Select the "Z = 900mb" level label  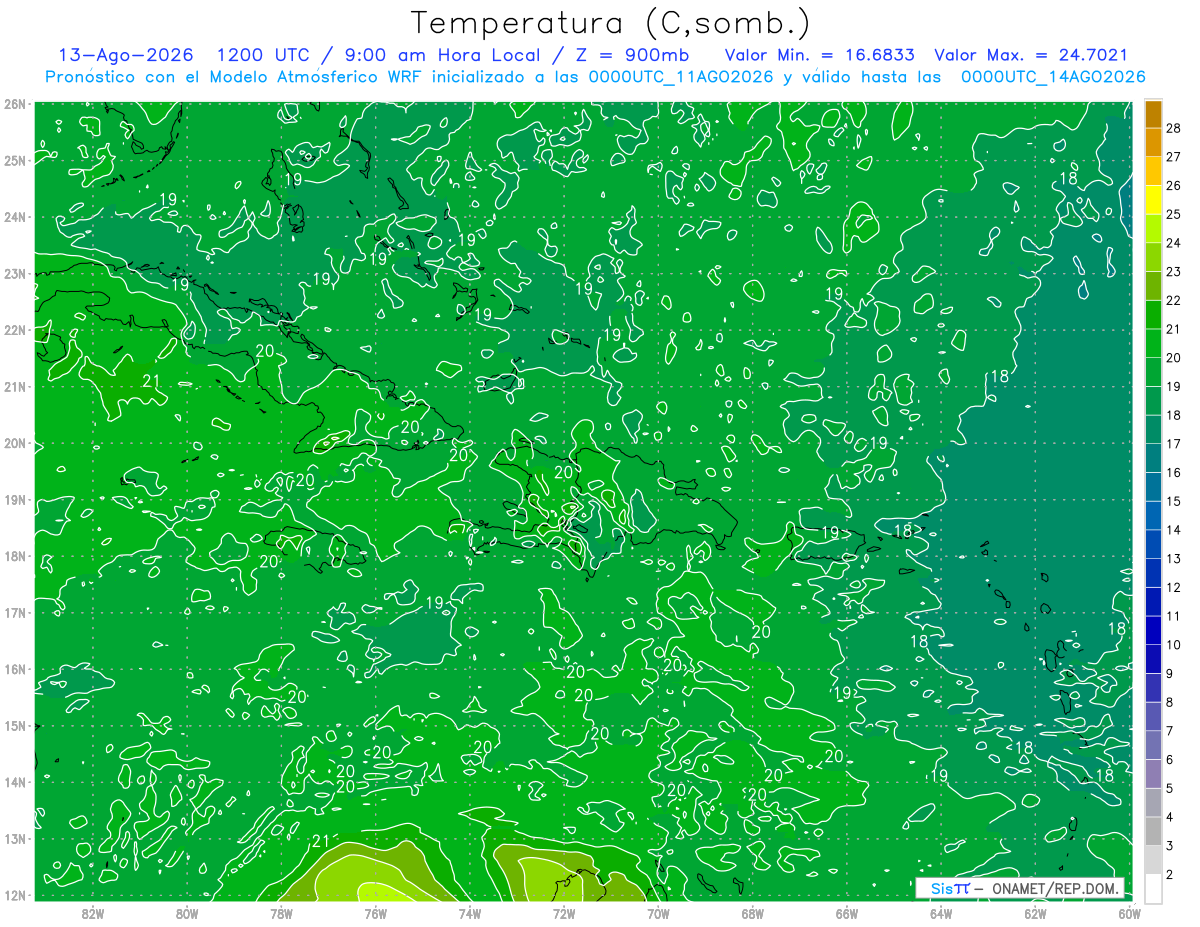(x=632, y=55)
